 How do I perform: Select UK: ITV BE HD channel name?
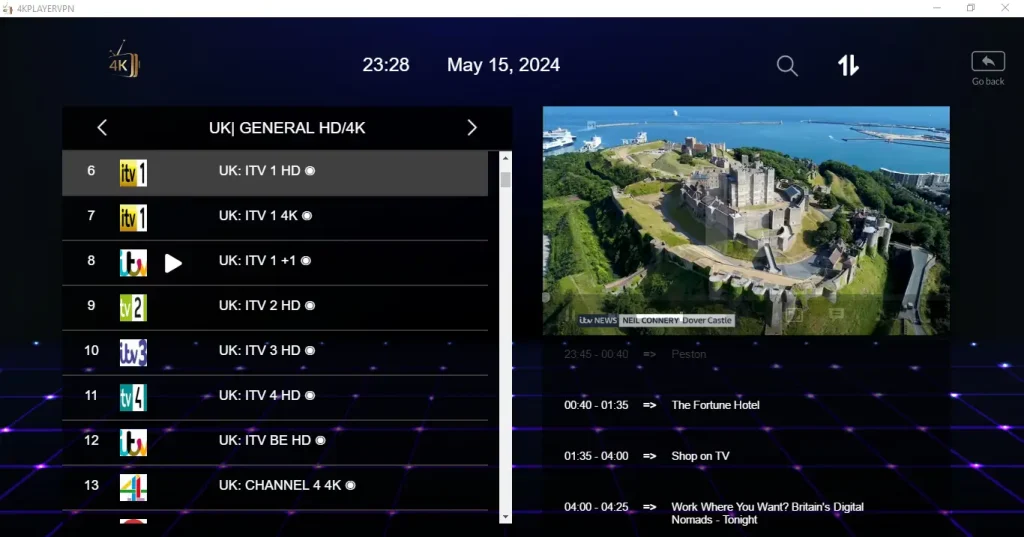pos(264,441)
